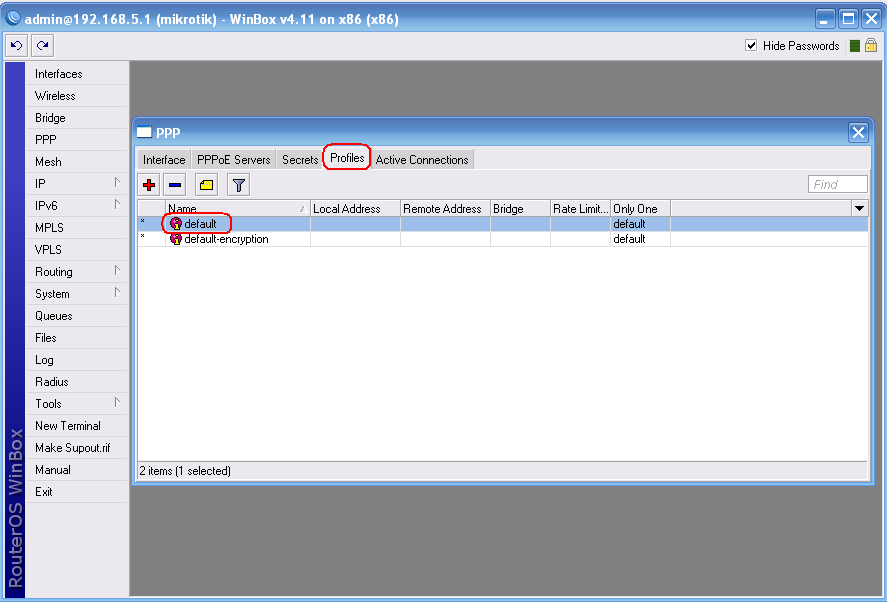887x602 pixels.
Task: Expand the Tools submenu arrow
Action: coord(117,403)
